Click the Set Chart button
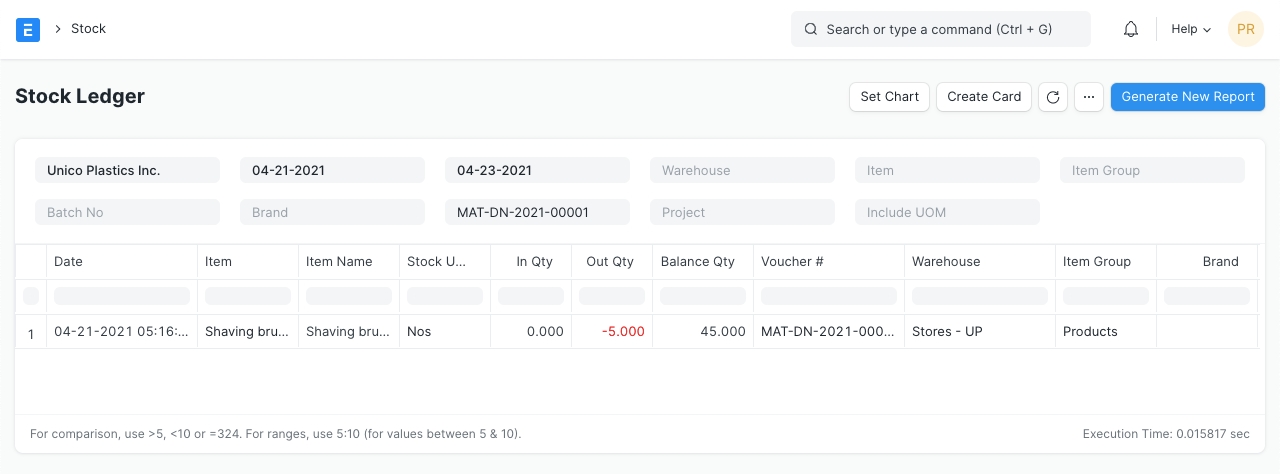The width and height of the screenshot is (1280, 474). pyautogui.click(x=889, y=97)
